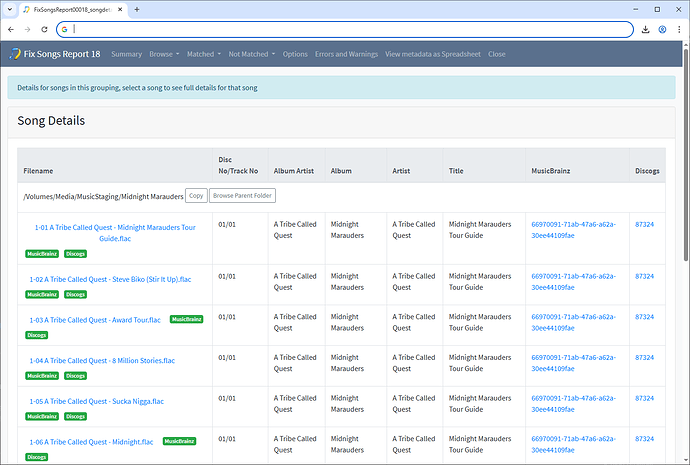Open MusicBrainz ID link in row 1-01
Image resolution: width=690 pixels, height=465 pixels.
pos(573,230)
